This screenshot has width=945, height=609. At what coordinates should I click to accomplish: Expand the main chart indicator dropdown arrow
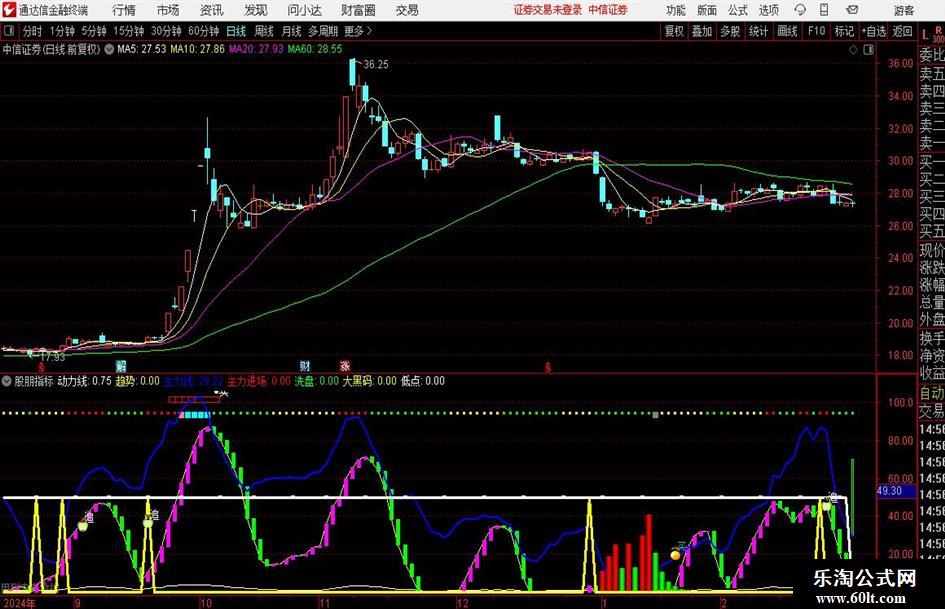click(x=109, y=49)
